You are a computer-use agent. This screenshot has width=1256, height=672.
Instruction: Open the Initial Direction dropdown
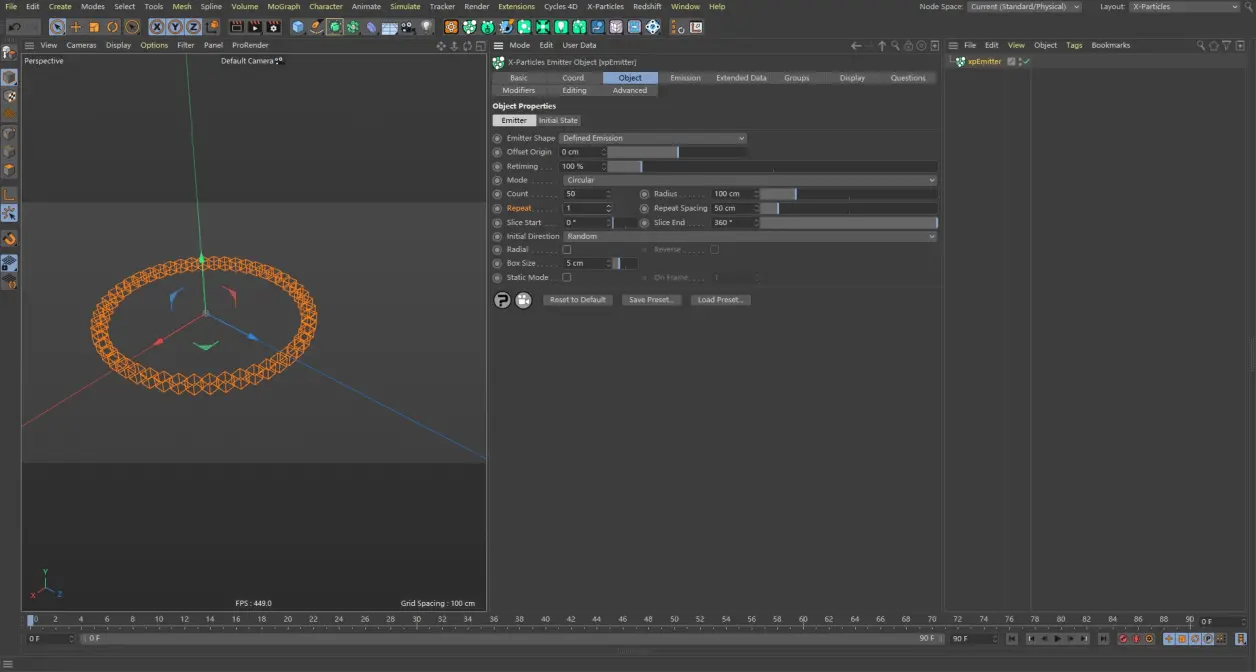coord(752,236)
